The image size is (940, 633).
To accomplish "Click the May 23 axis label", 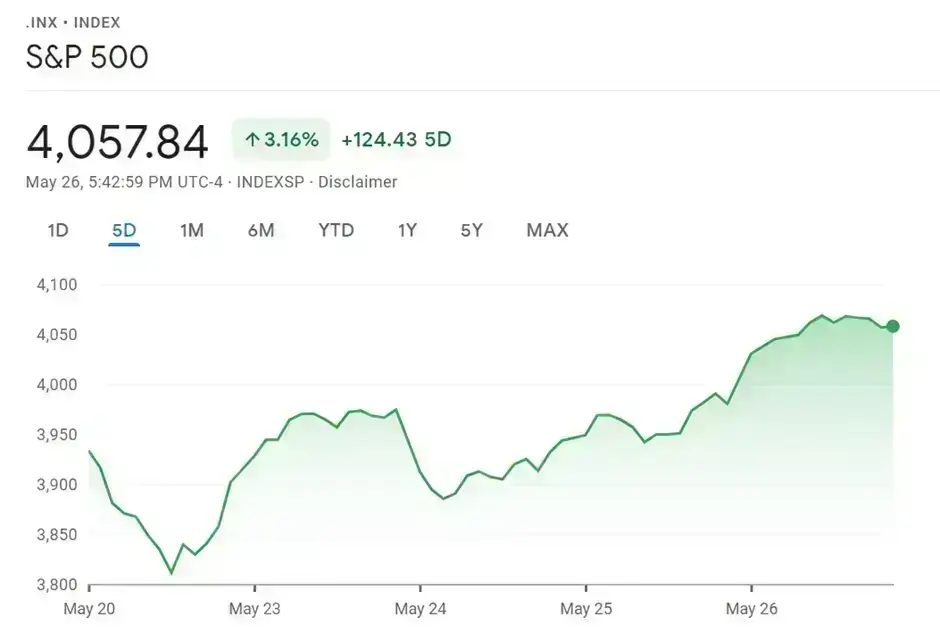I will [256, 608].
